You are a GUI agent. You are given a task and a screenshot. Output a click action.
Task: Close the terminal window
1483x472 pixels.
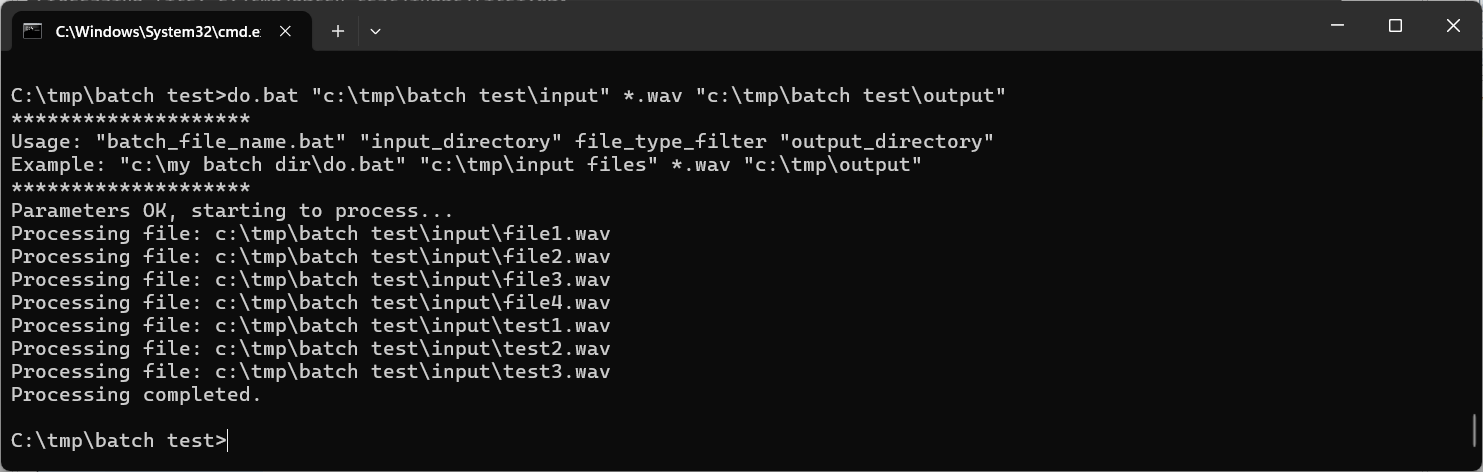click(1453, 26)
